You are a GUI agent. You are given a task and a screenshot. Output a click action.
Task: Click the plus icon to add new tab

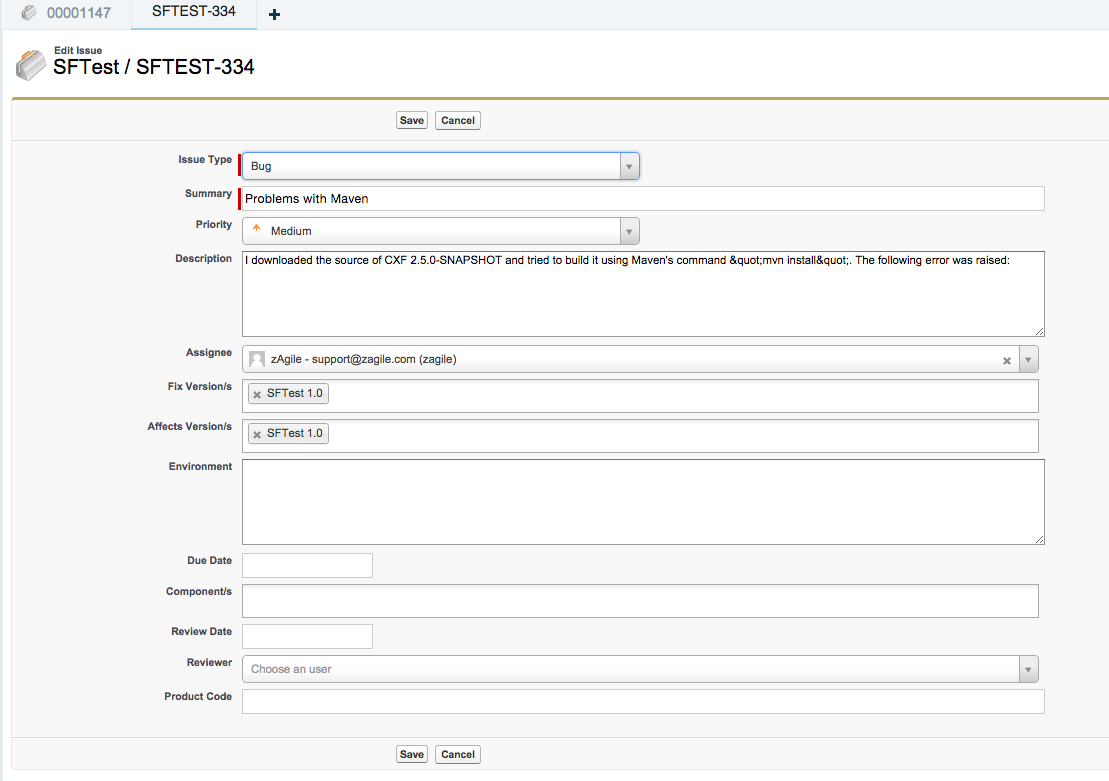coord(275,14)
